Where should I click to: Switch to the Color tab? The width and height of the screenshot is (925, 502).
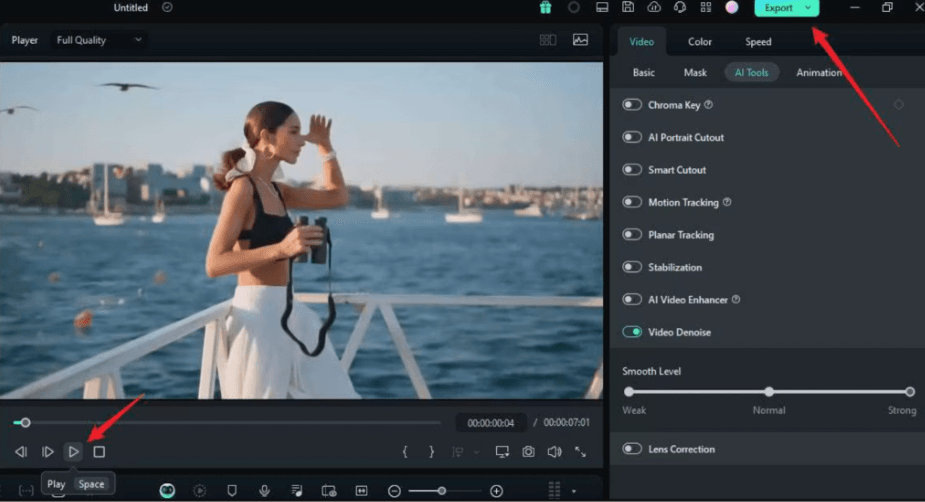pos(700,42)
